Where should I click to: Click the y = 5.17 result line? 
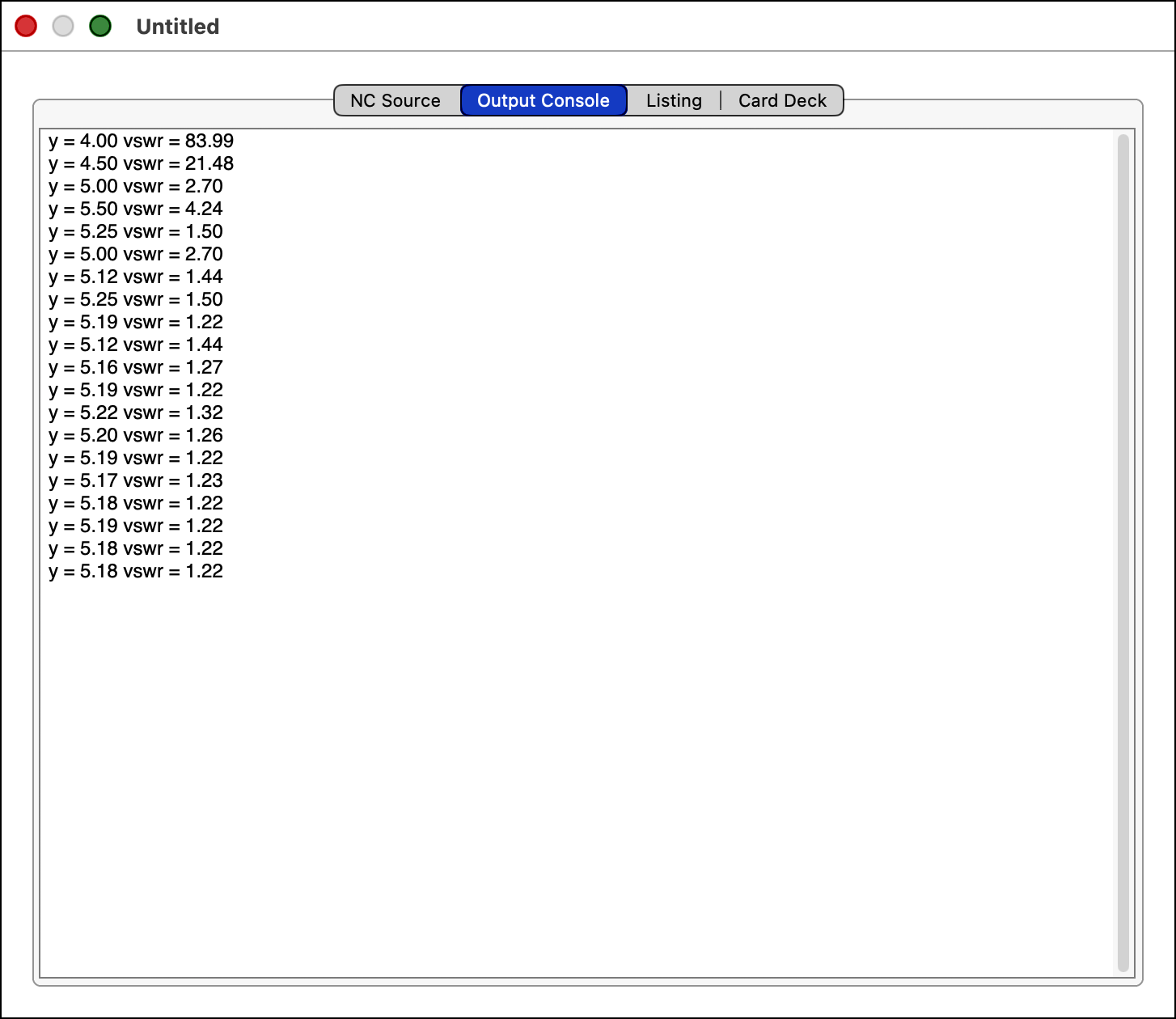coord(135,481)
